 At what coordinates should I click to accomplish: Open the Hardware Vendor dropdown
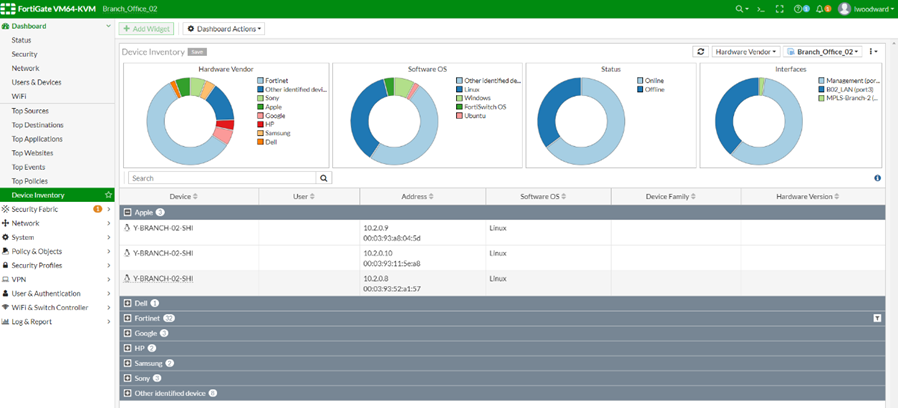click(745, 51)
